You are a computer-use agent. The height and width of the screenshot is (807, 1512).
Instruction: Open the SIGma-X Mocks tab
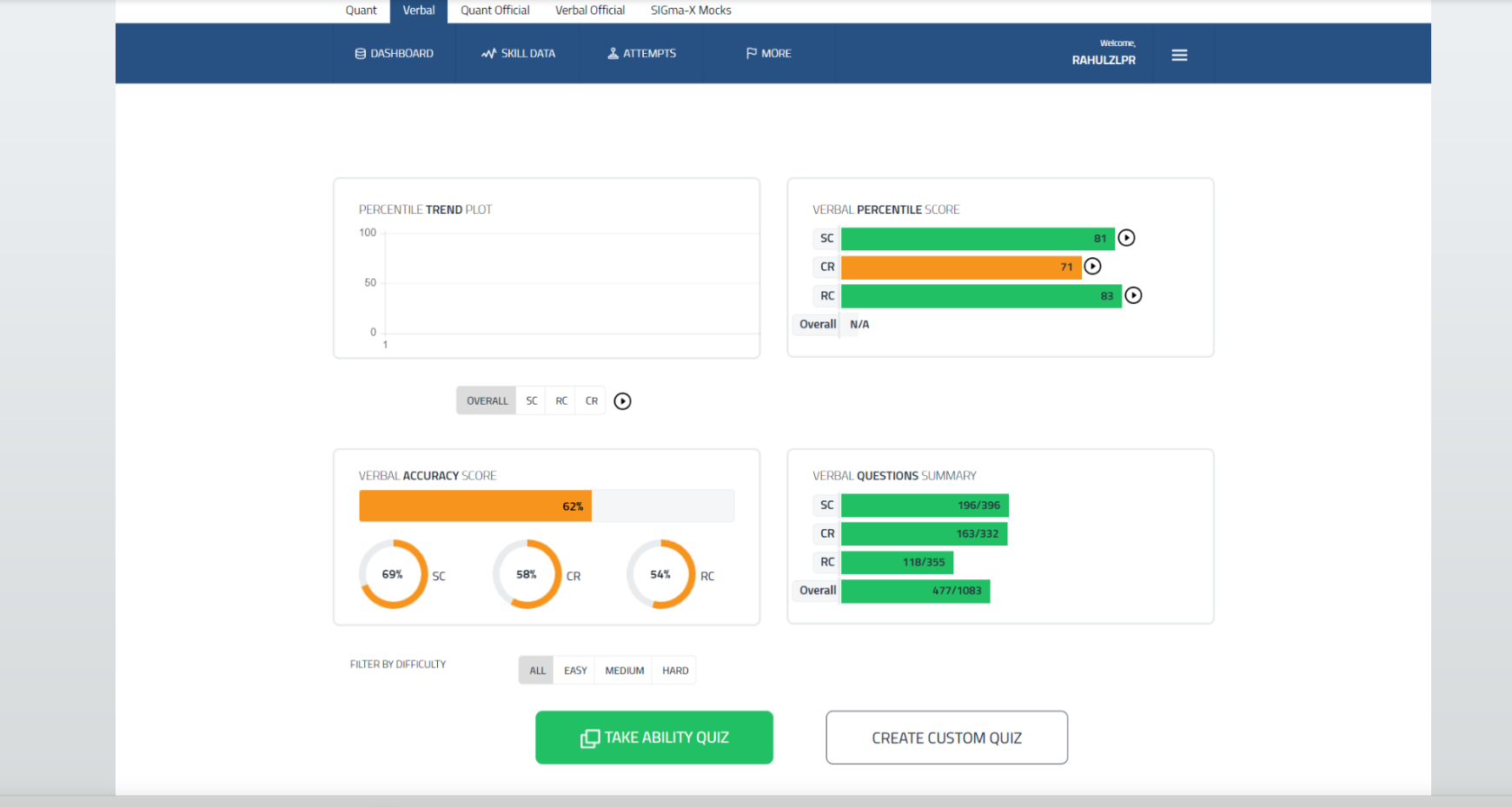coord(691,10)
